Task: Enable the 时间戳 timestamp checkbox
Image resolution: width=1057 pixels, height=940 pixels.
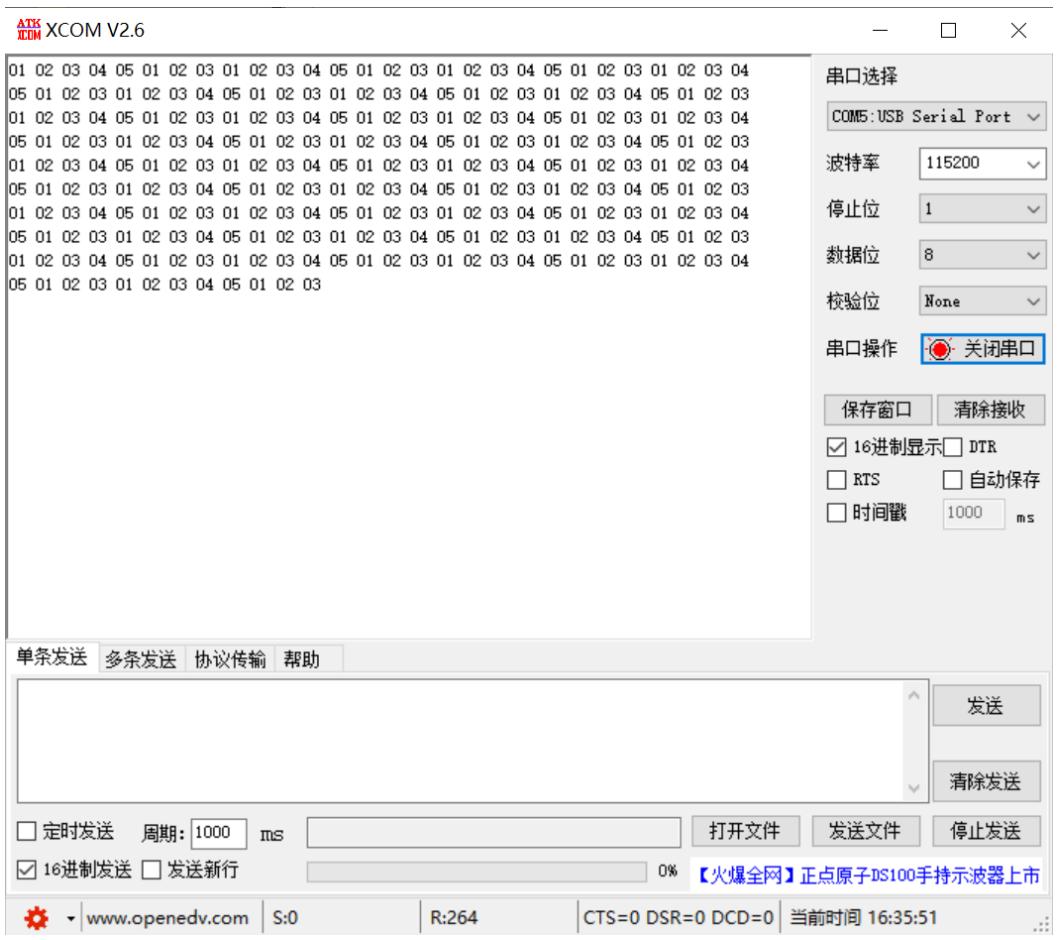Action: click(x=836, y=512)
